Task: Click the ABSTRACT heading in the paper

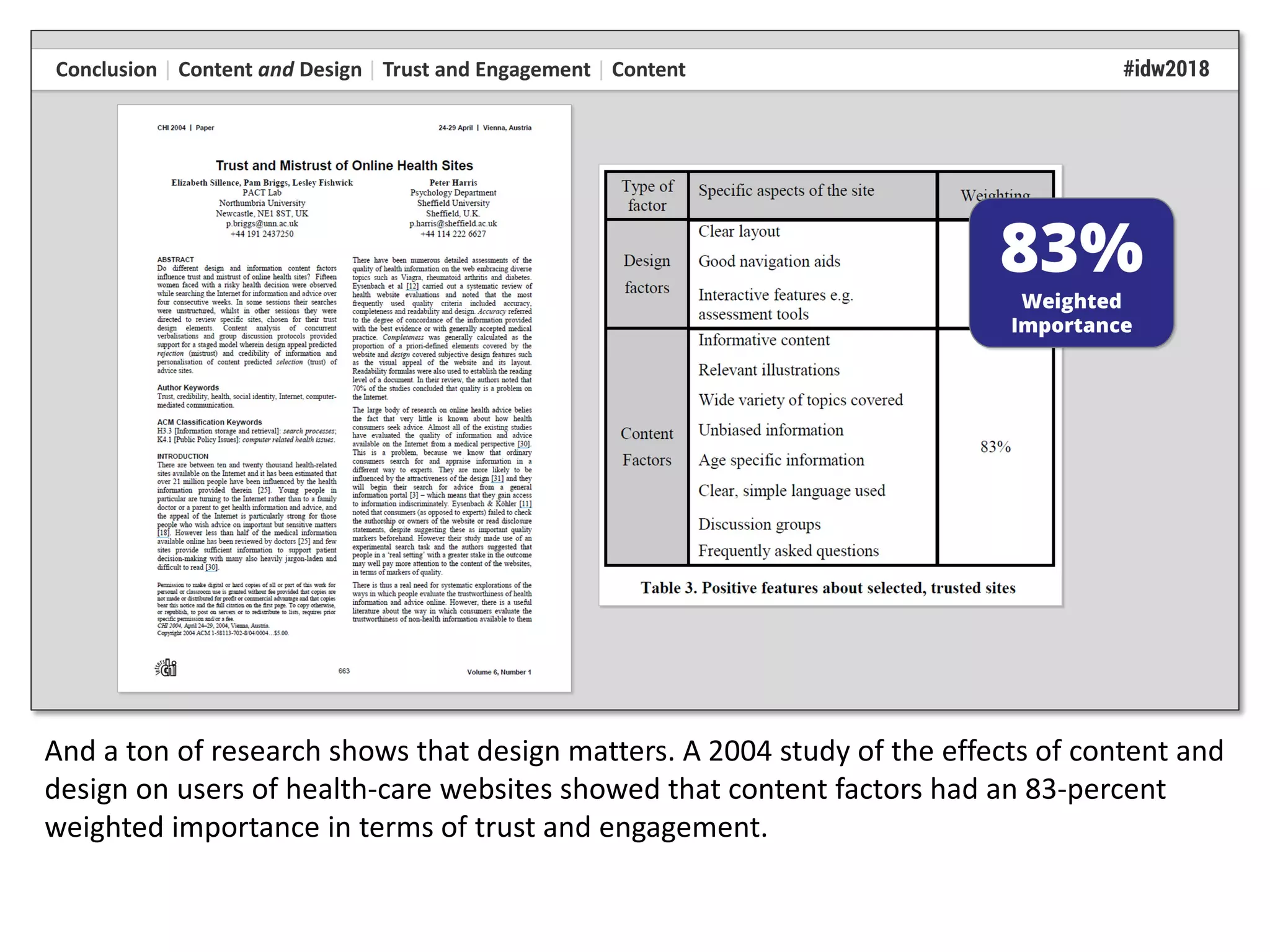Action: point(175,260)
